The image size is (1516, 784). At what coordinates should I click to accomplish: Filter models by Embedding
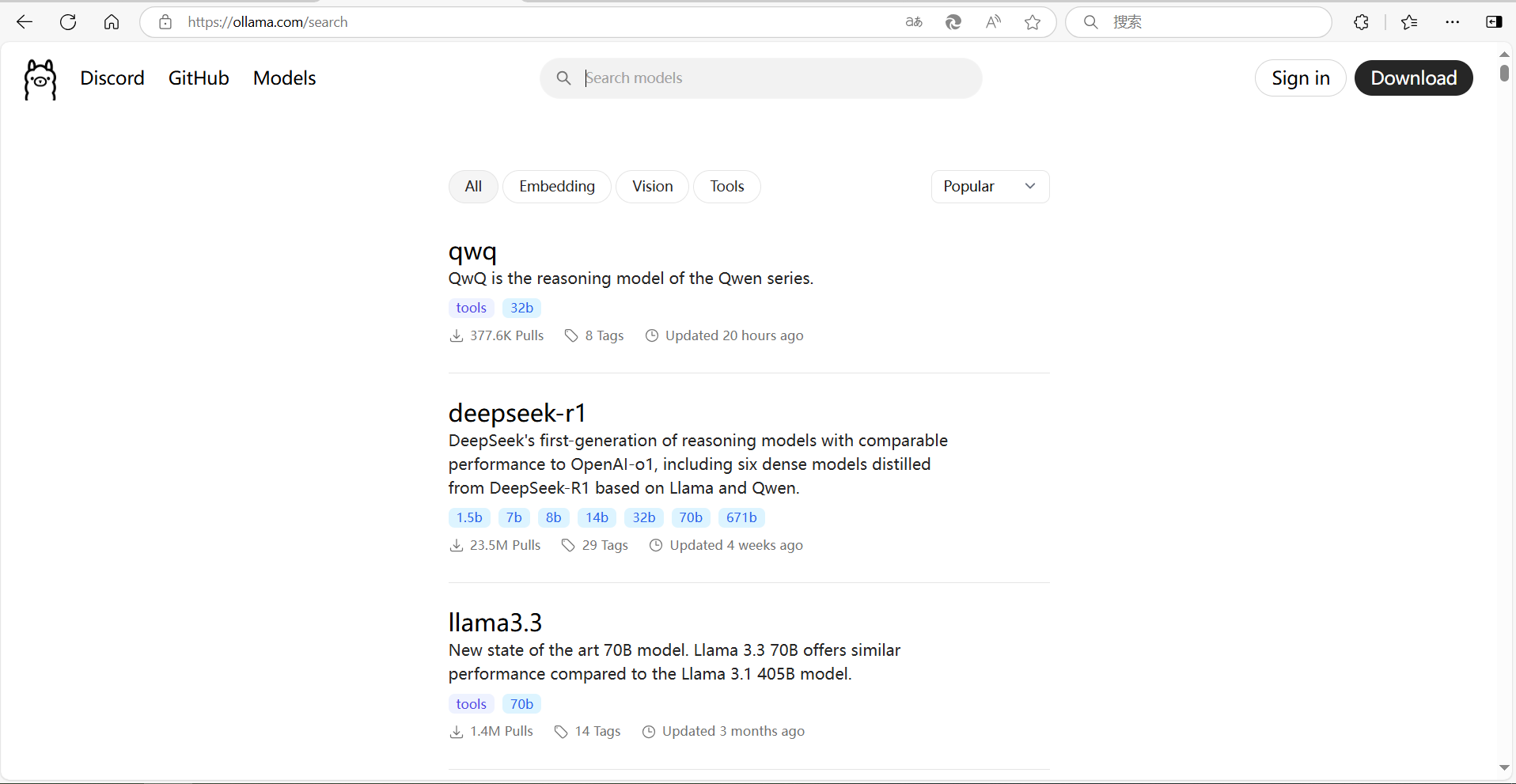tap(557, 187)
